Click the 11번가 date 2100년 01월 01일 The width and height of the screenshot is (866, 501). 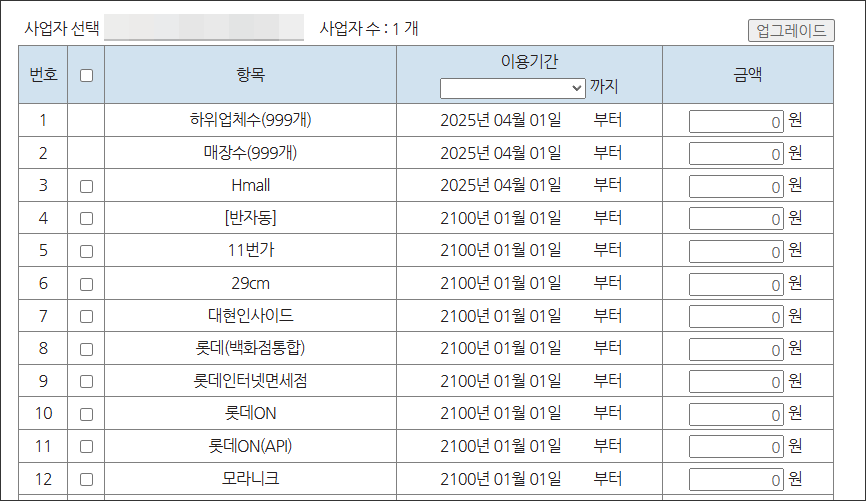(x=500, y=250)
